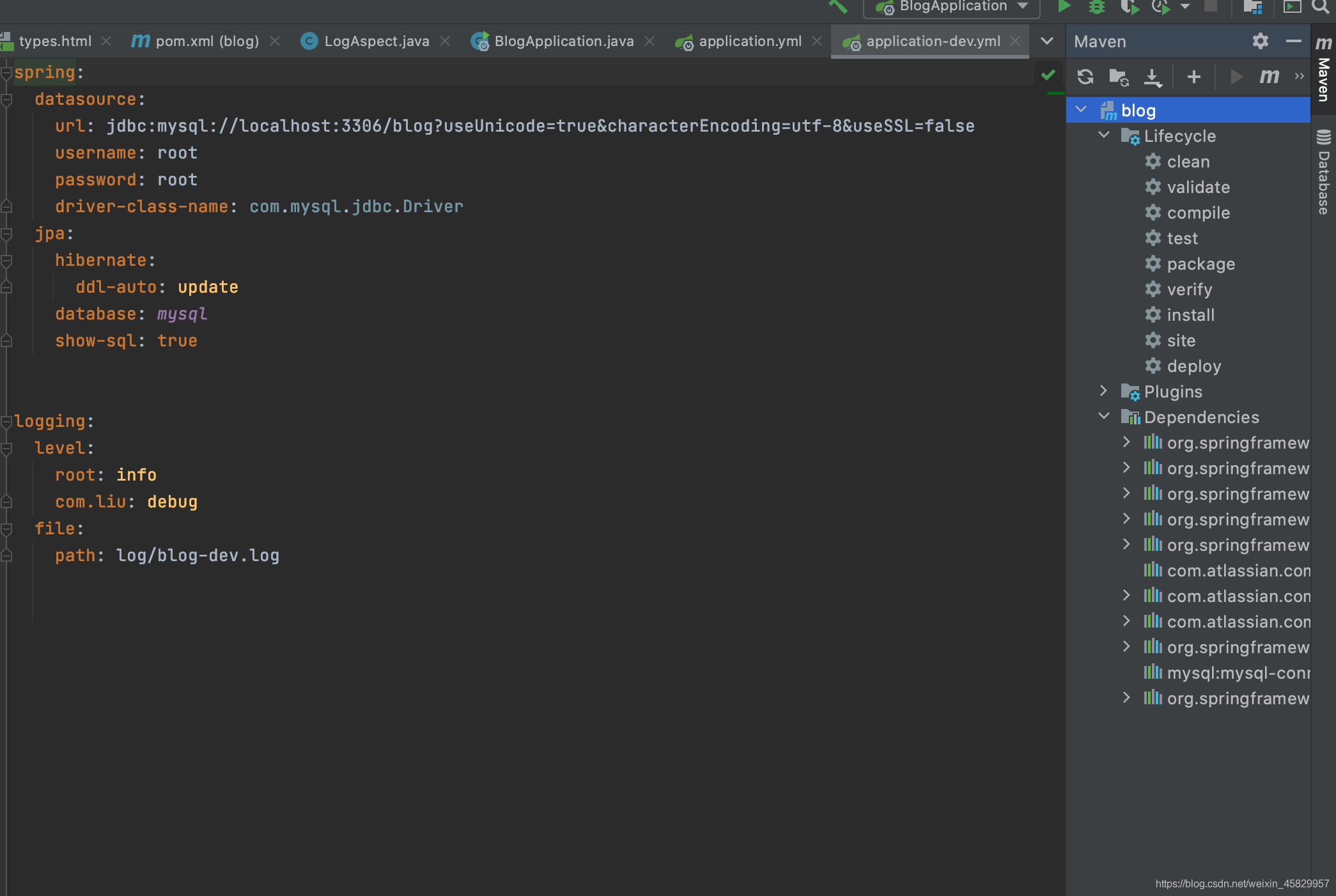1336x896 pixels.
Task: Click the Stop process icon
Action: point(1211,6)
